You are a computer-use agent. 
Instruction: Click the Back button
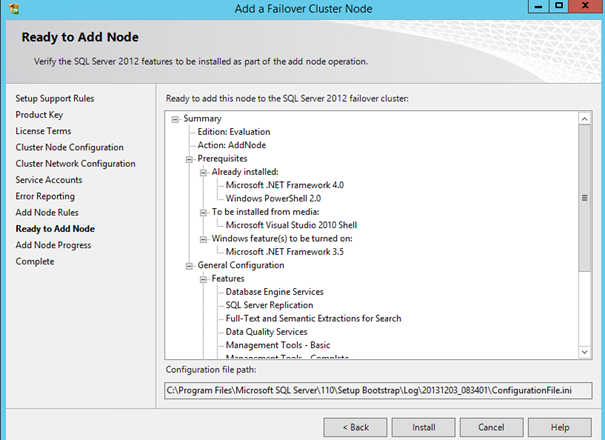click(x=354, y=426)
